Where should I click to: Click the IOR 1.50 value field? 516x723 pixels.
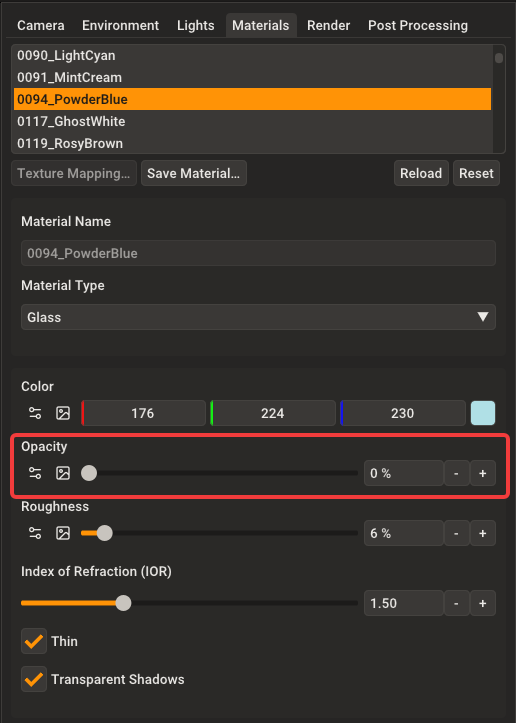[x=404, y=603]
